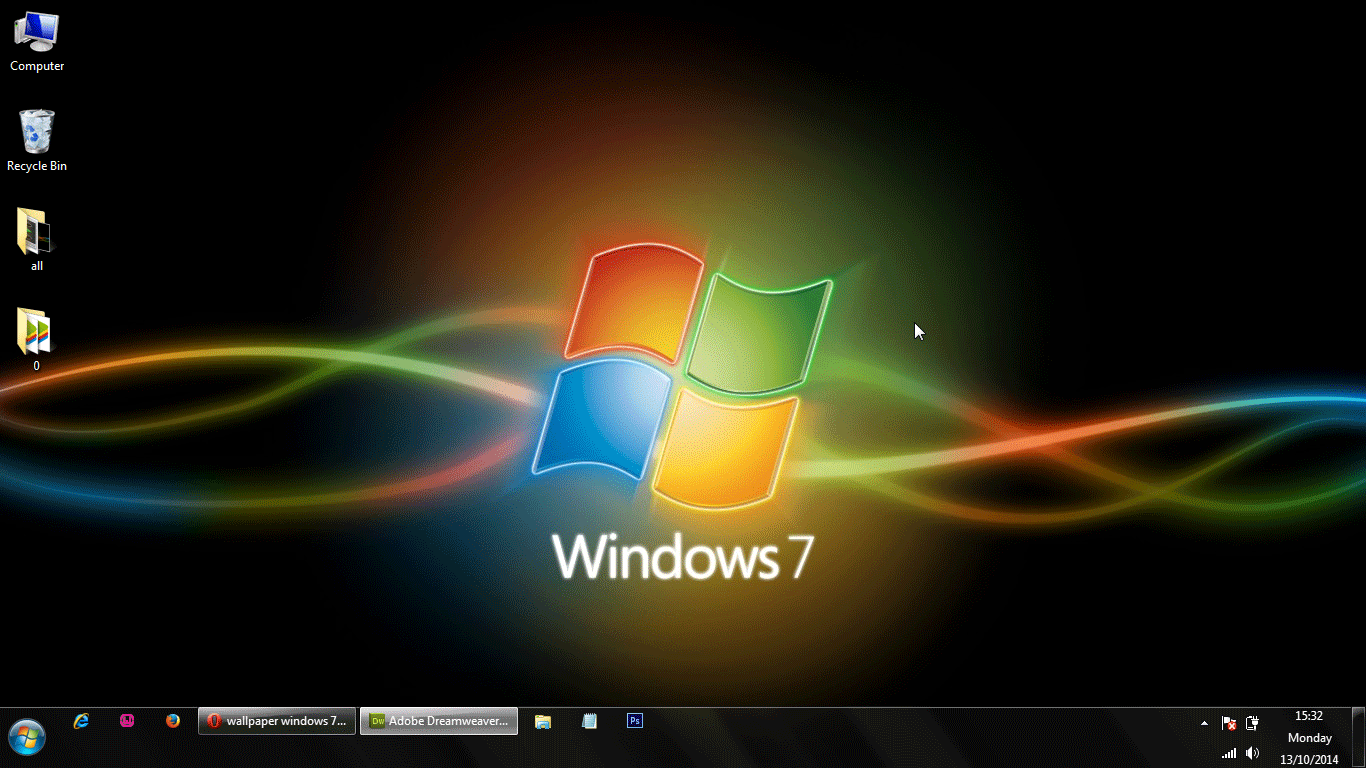Launch Photoshop from the taskbar

tap(635, 721)
